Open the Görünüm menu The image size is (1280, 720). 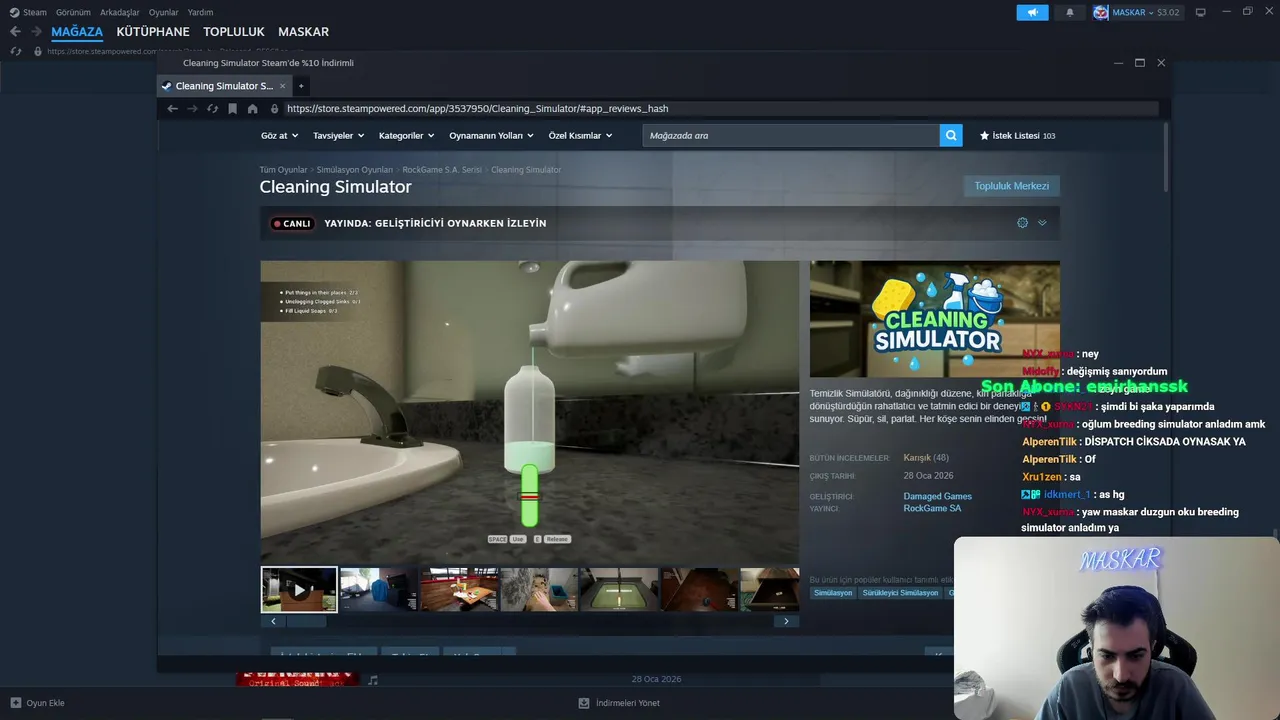[x=73, y=12]
